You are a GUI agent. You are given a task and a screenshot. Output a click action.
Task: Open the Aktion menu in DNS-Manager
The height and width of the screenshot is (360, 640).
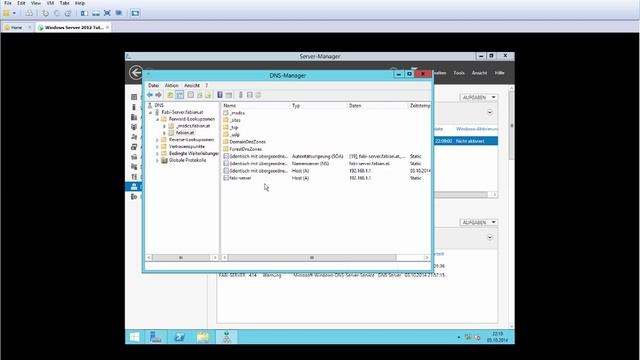click(171, 85)
